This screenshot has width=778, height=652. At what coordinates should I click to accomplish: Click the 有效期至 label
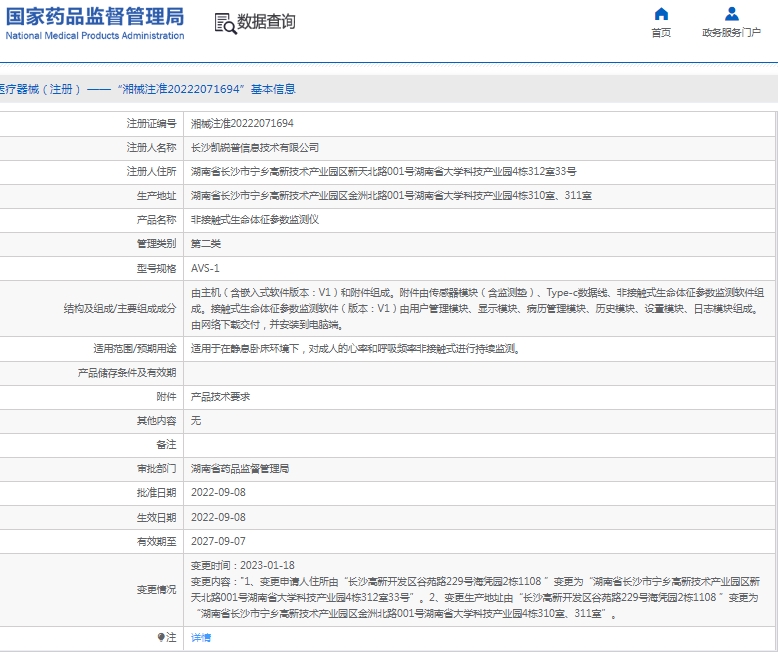[x=156, y=541]
